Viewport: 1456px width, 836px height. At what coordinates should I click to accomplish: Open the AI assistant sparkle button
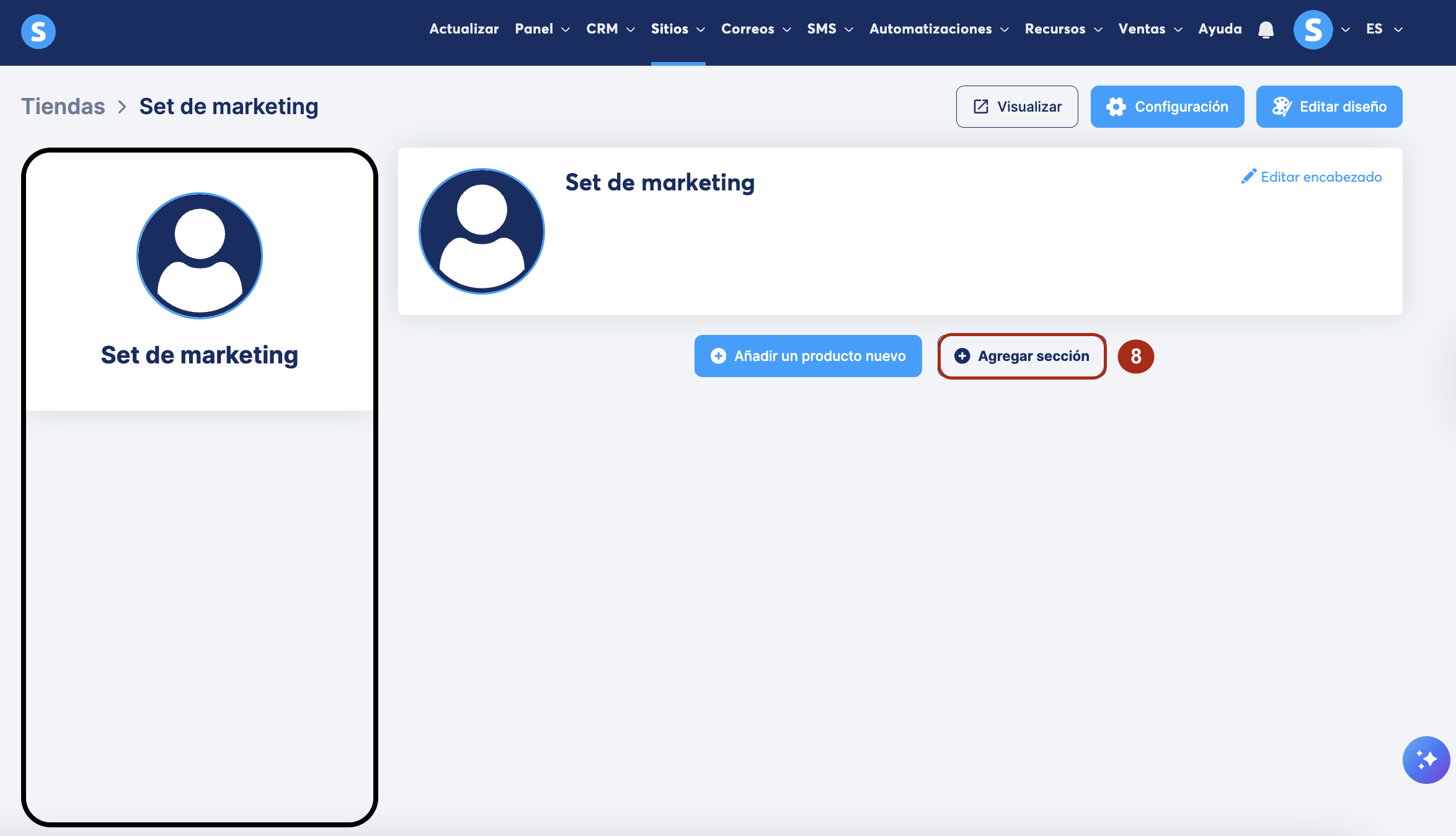1426,759
